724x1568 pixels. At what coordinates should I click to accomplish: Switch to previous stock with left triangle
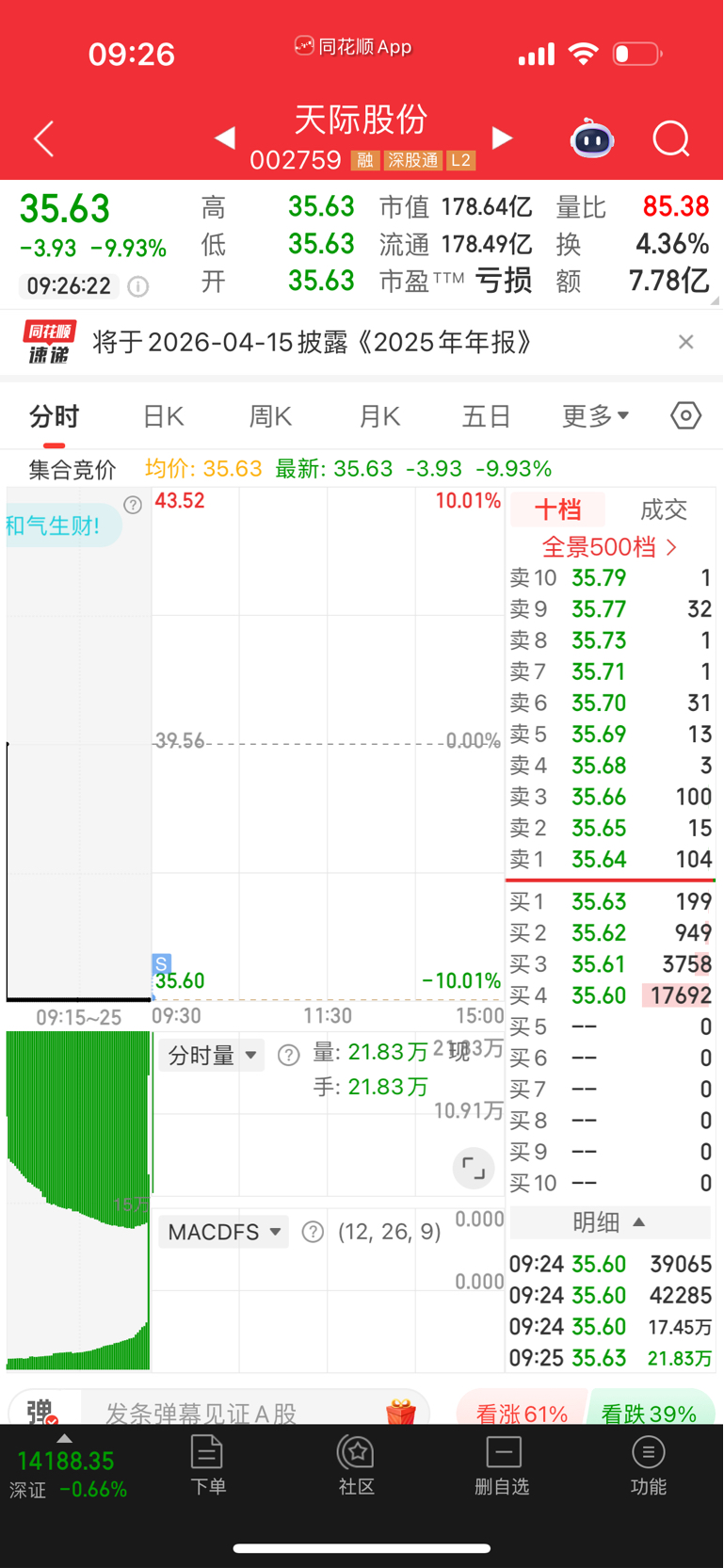[x=224, y=138]
